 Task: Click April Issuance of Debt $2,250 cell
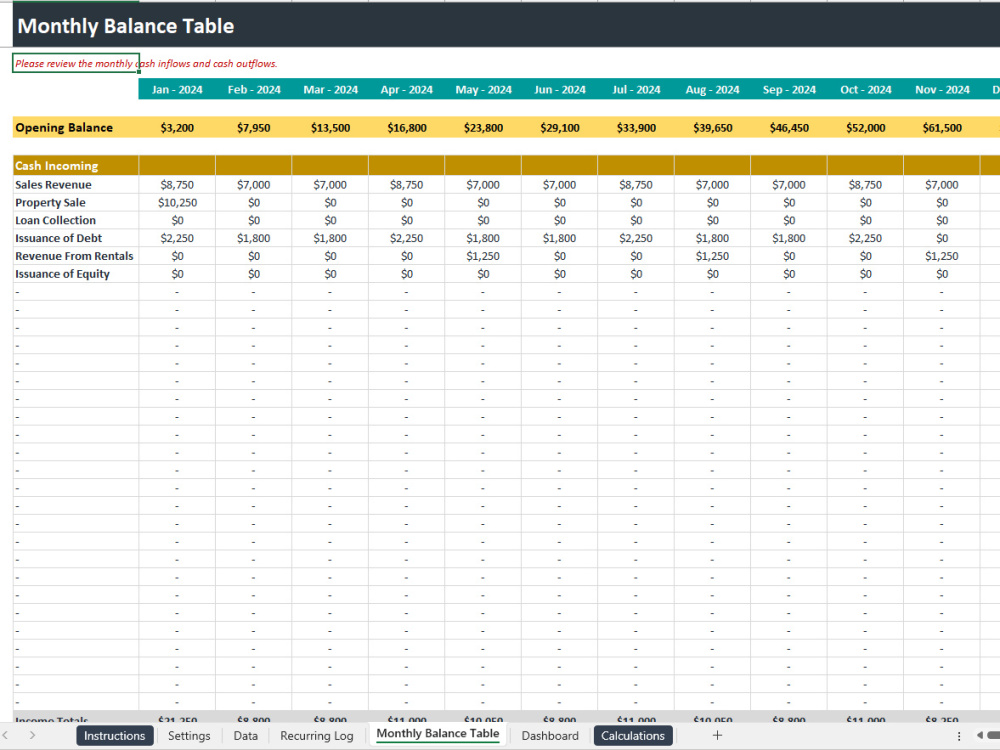click(407, 238)
